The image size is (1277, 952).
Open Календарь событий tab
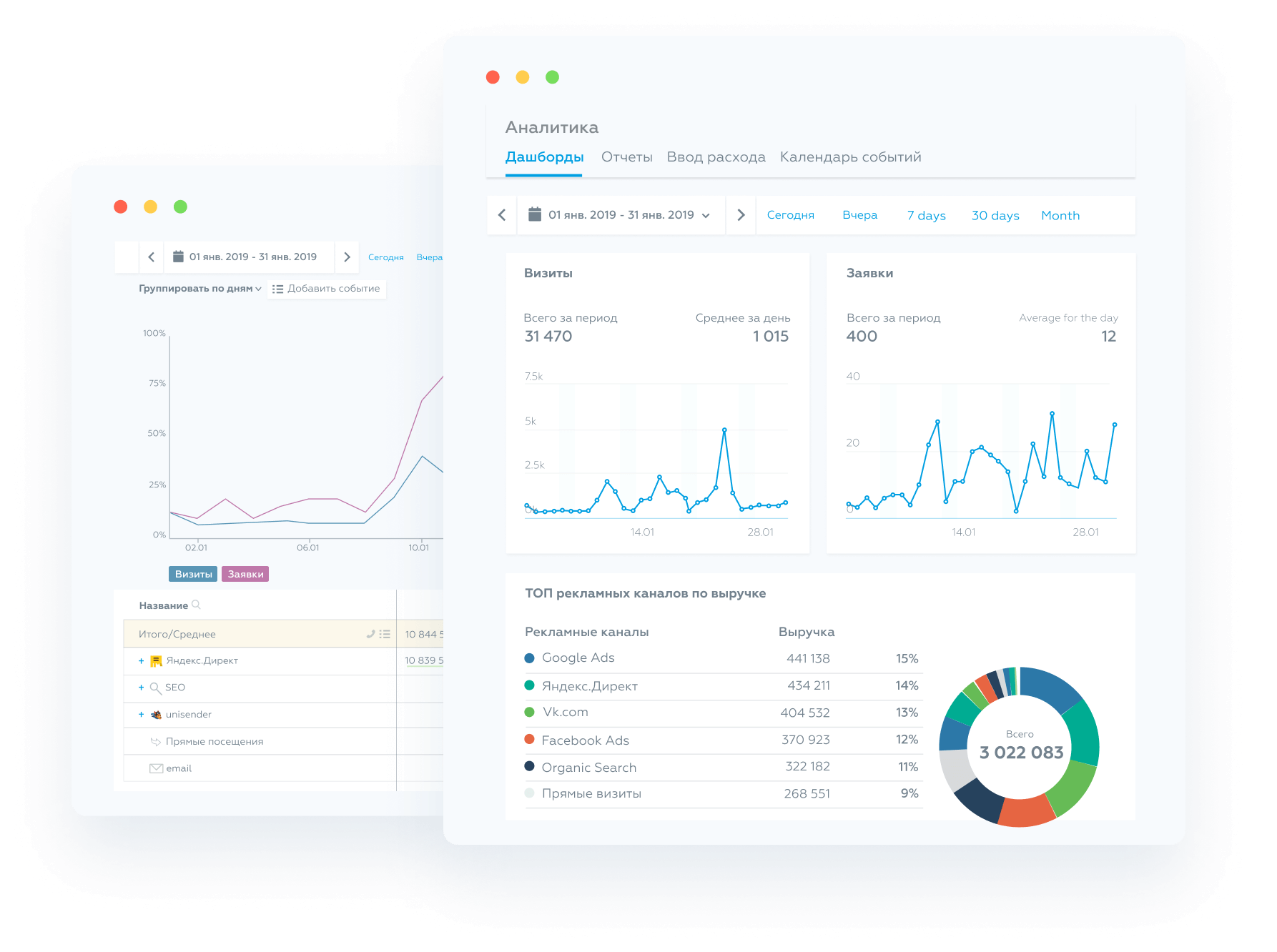850,157
